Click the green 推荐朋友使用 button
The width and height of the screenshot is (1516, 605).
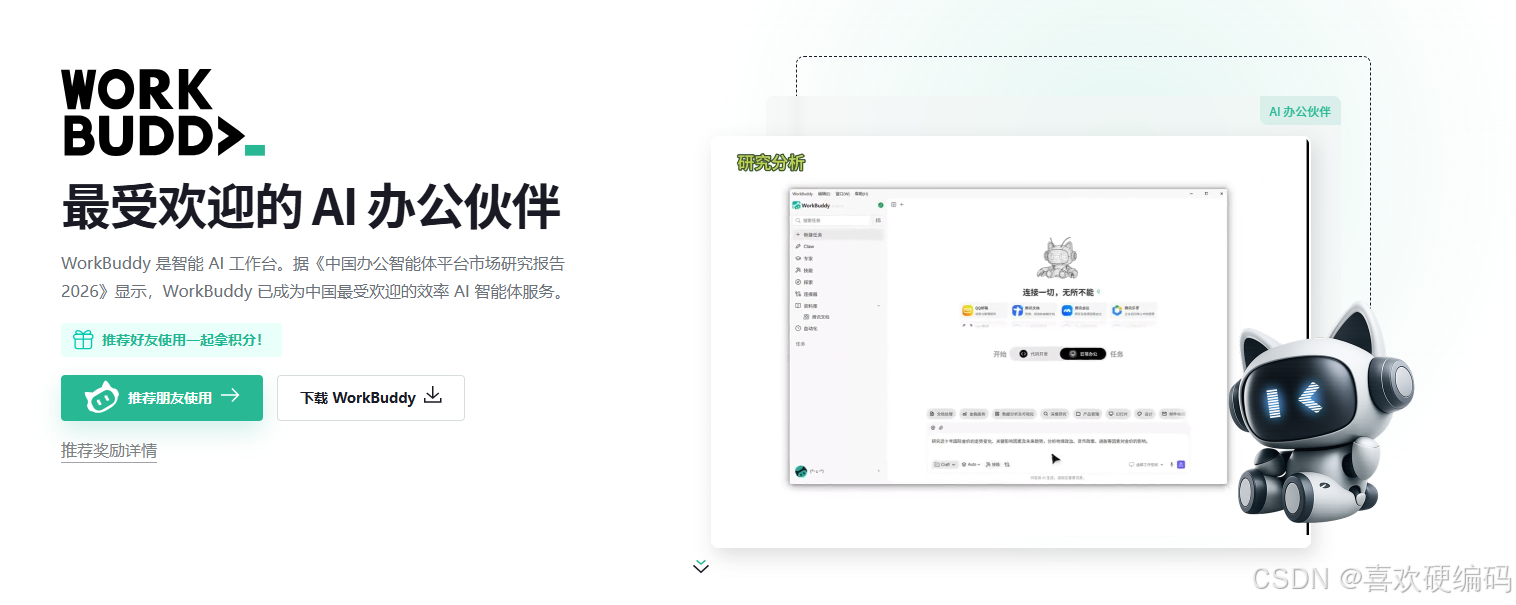(x=162, y=398)
